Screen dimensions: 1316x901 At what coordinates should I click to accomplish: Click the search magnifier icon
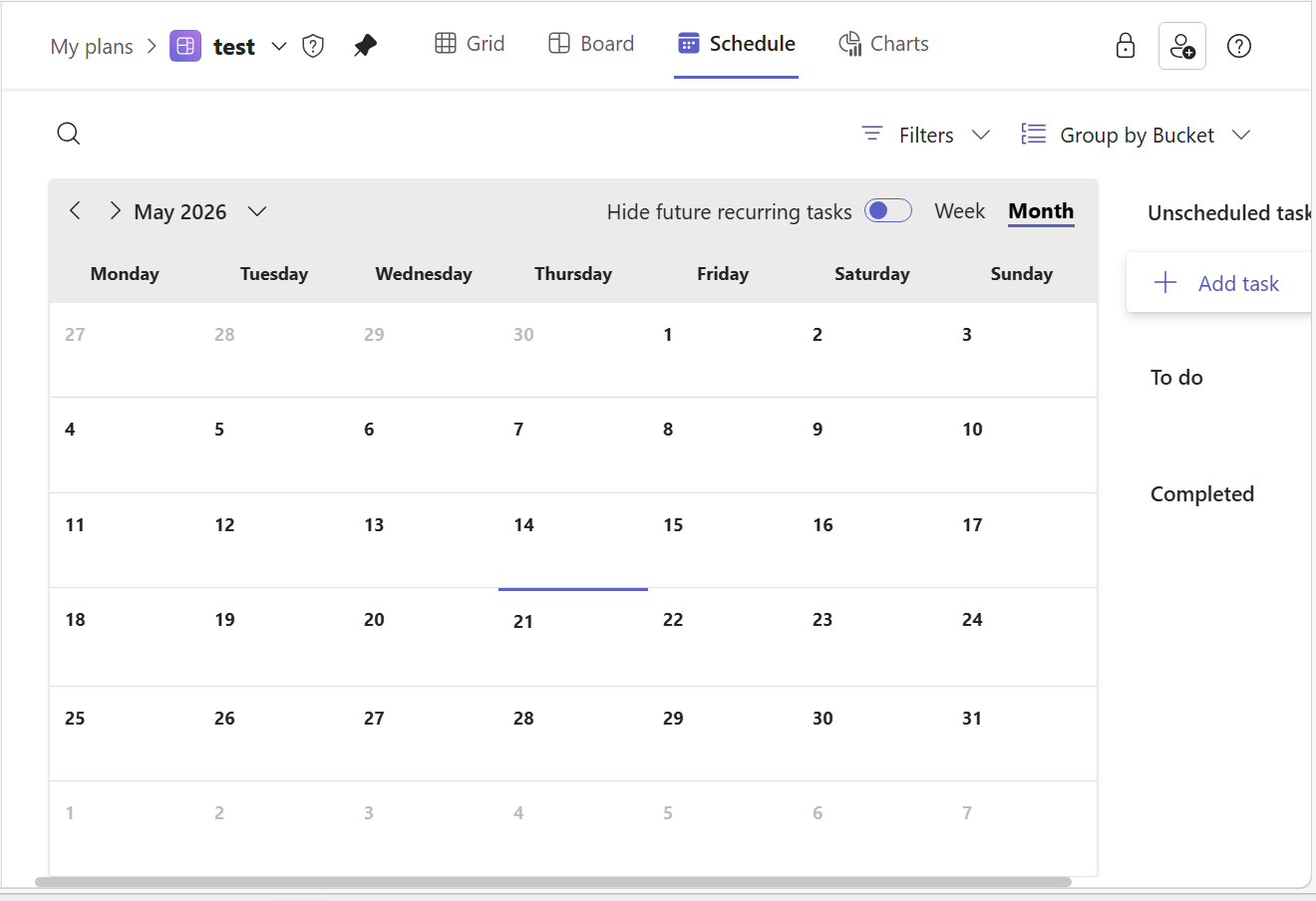pyautogui.click(x=69, y=134)
